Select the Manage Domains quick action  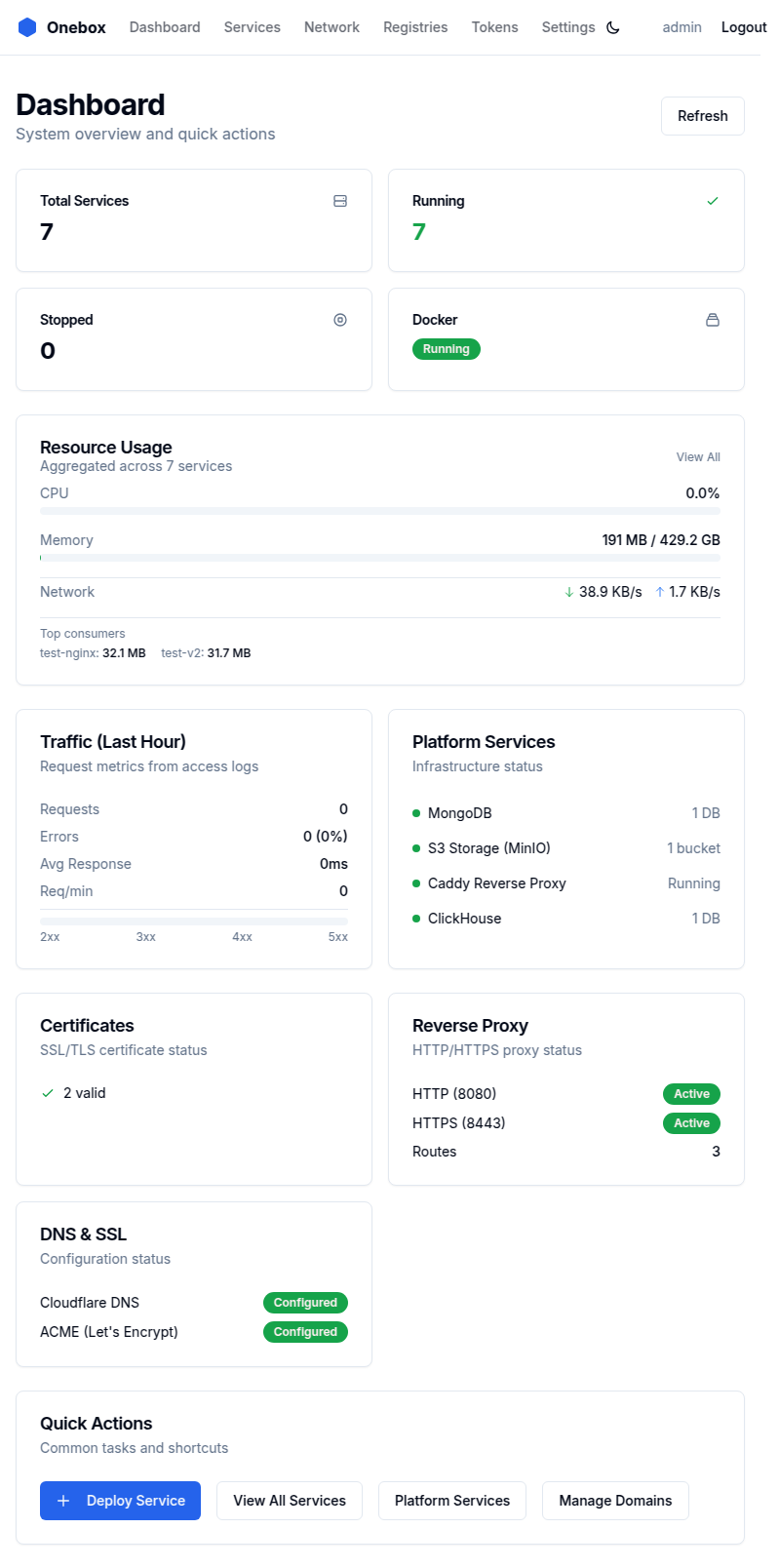(x=615, y=1501)
